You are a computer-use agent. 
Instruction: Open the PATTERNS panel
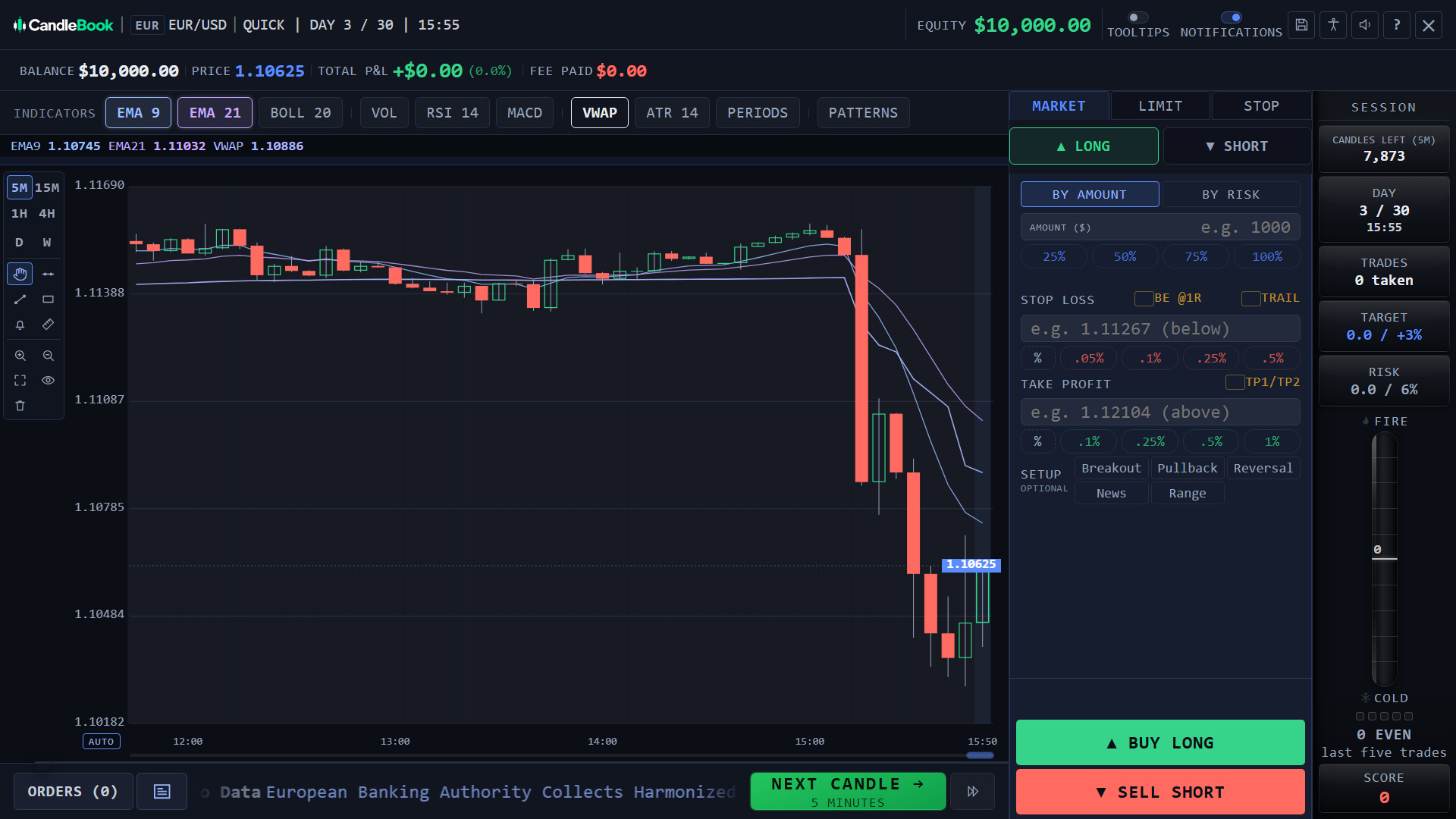(x=863, y=113)
